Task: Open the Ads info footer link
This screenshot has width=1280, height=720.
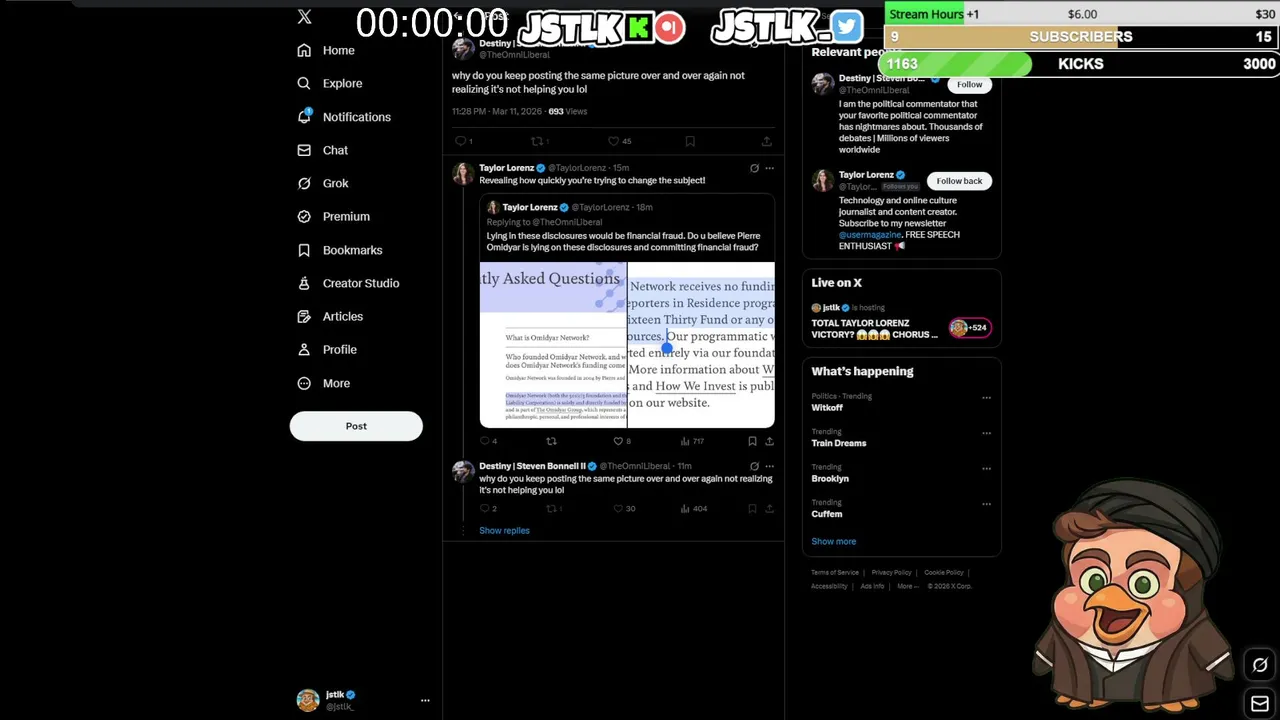Action: [872, 586]
